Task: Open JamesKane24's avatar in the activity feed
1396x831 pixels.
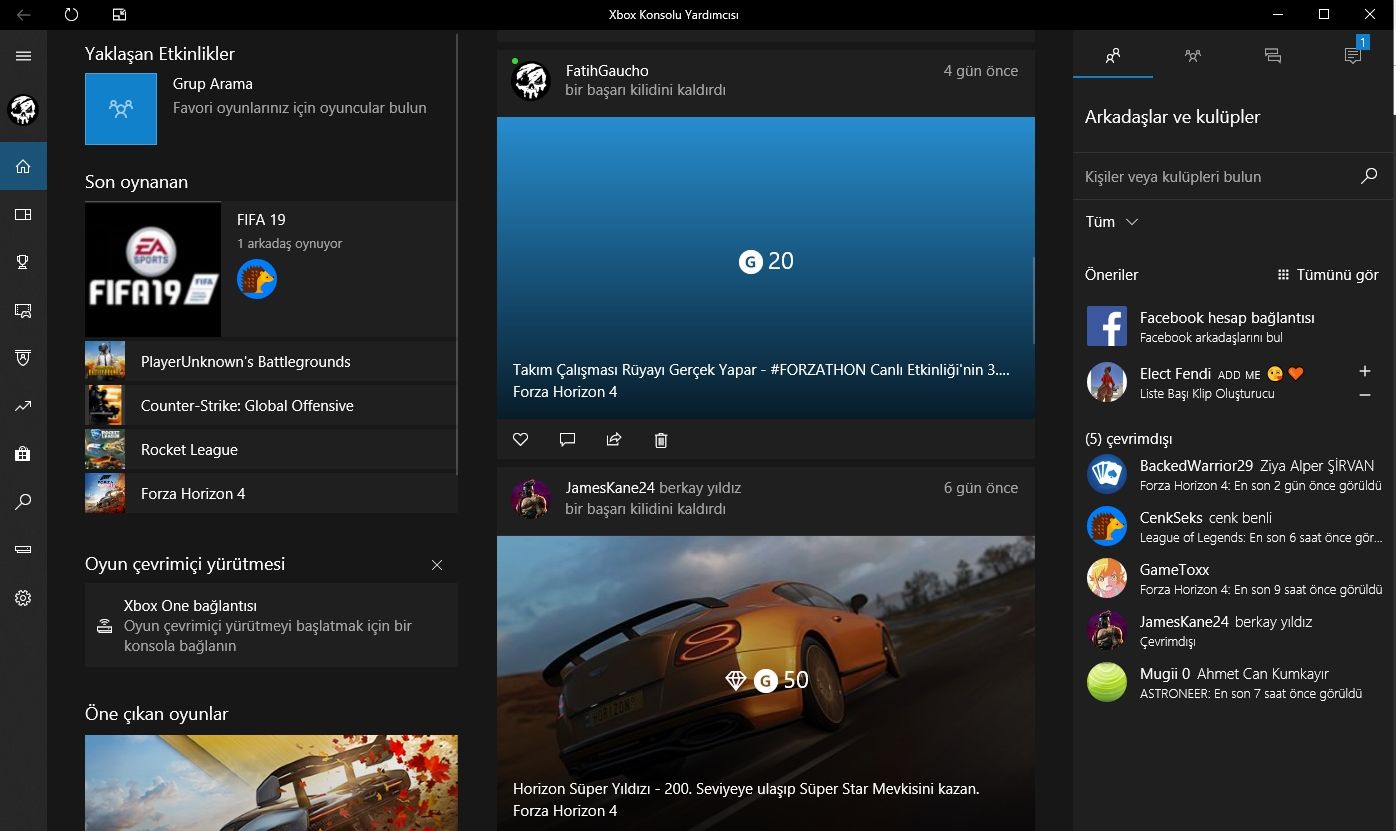Action: [531, 498]
